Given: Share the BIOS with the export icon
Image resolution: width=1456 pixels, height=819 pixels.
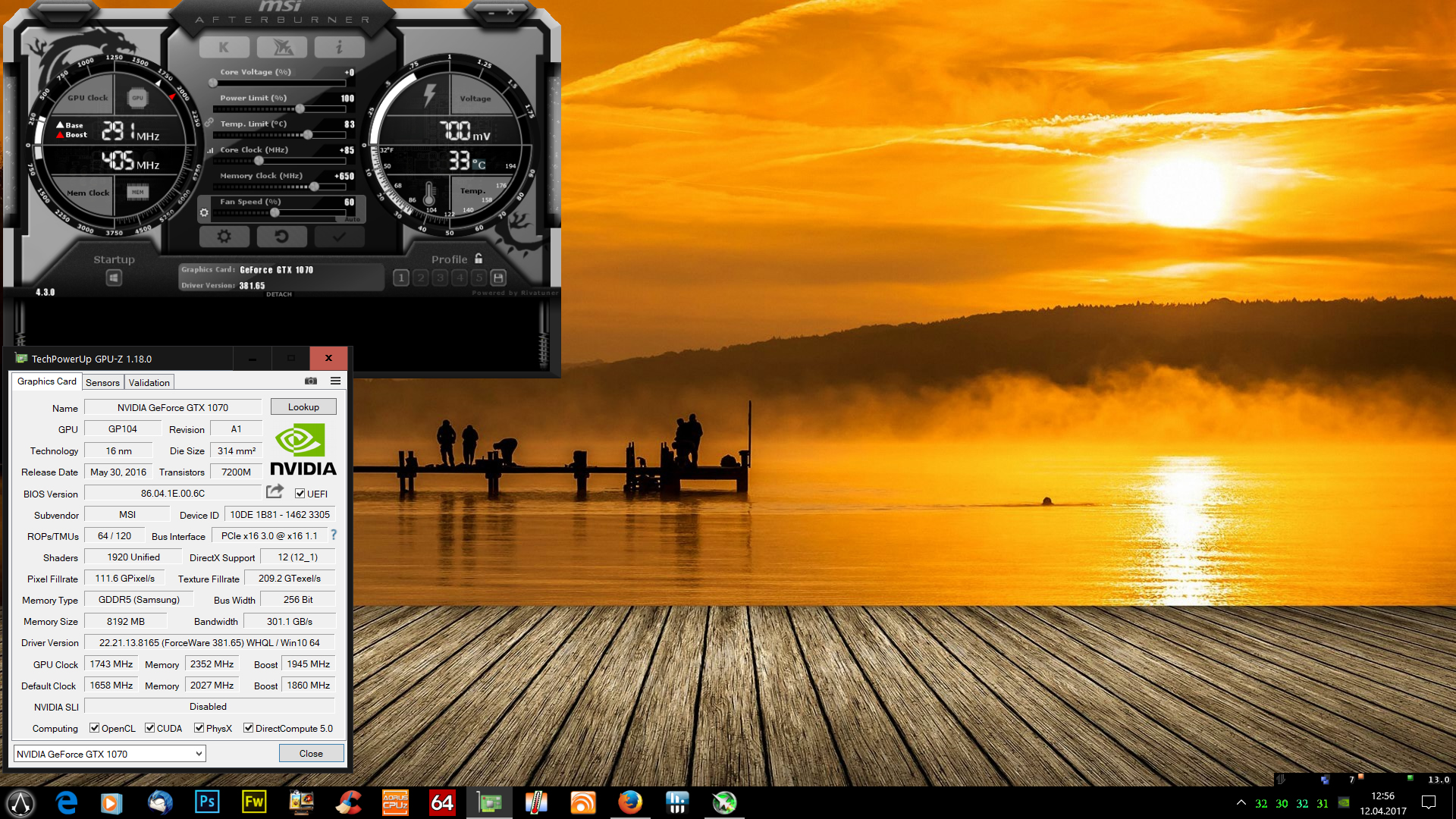Looking at the screenshot, I should pyautogui.click(x=275, y=492).
